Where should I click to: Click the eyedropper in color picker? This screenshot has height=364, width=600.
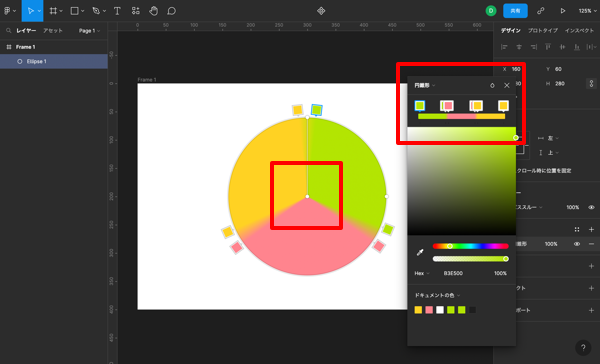(420, 252)
